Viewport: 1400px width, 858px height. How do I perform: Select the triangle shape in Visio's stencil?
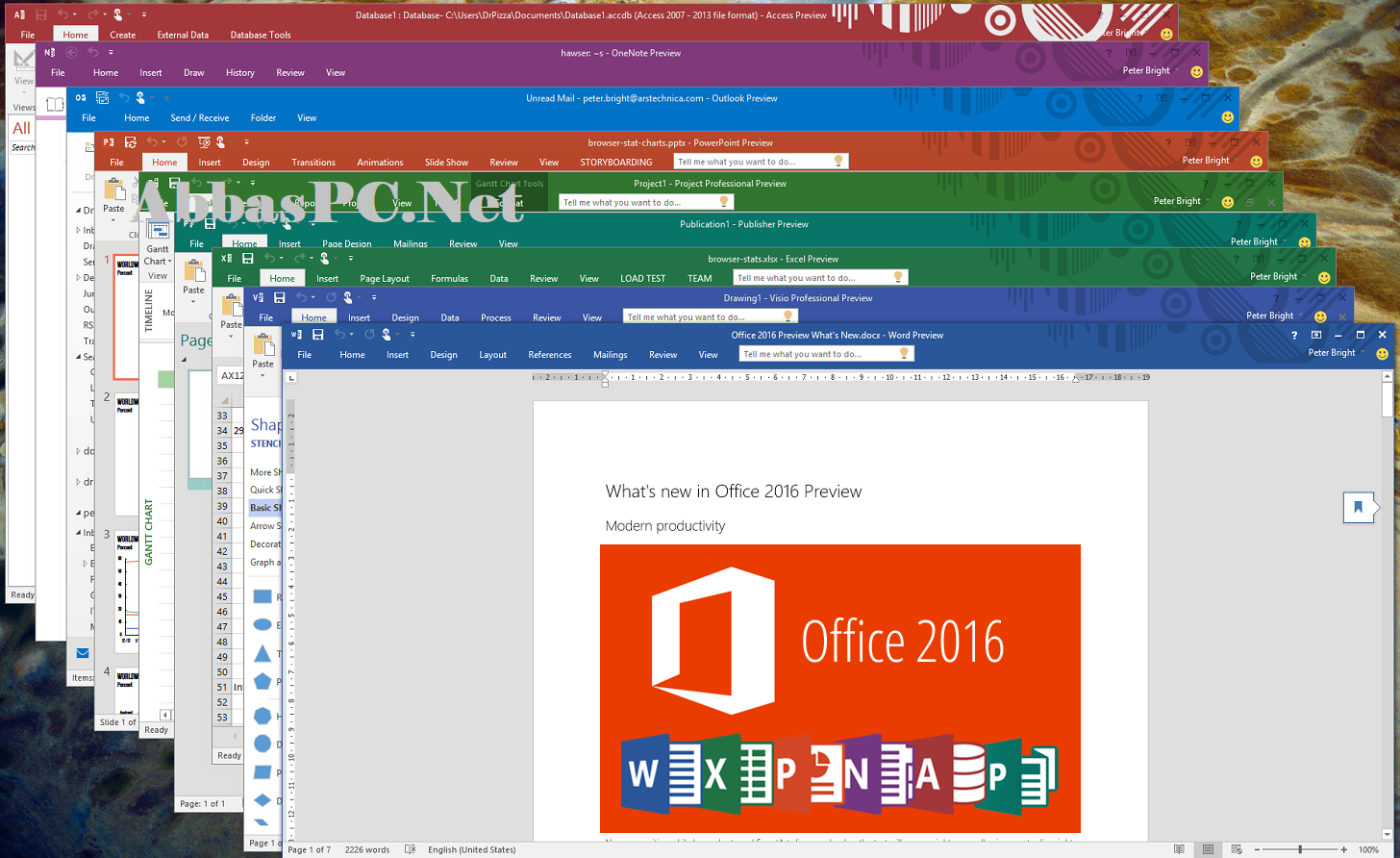pos(262,654)
